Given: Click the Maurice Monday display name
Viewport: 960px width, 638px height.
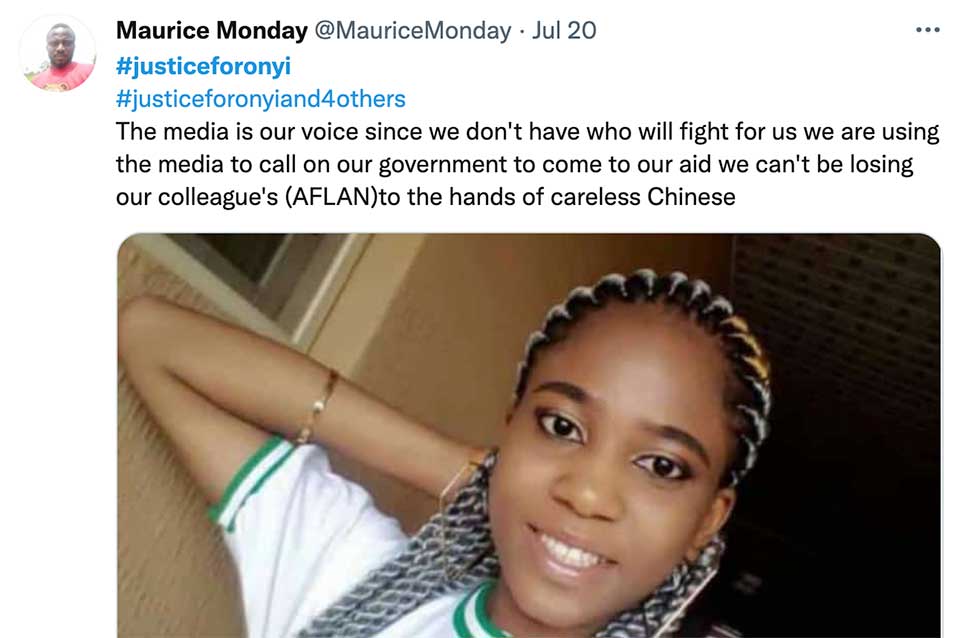Looking at the screenshot, I should (x=212, y=31).
